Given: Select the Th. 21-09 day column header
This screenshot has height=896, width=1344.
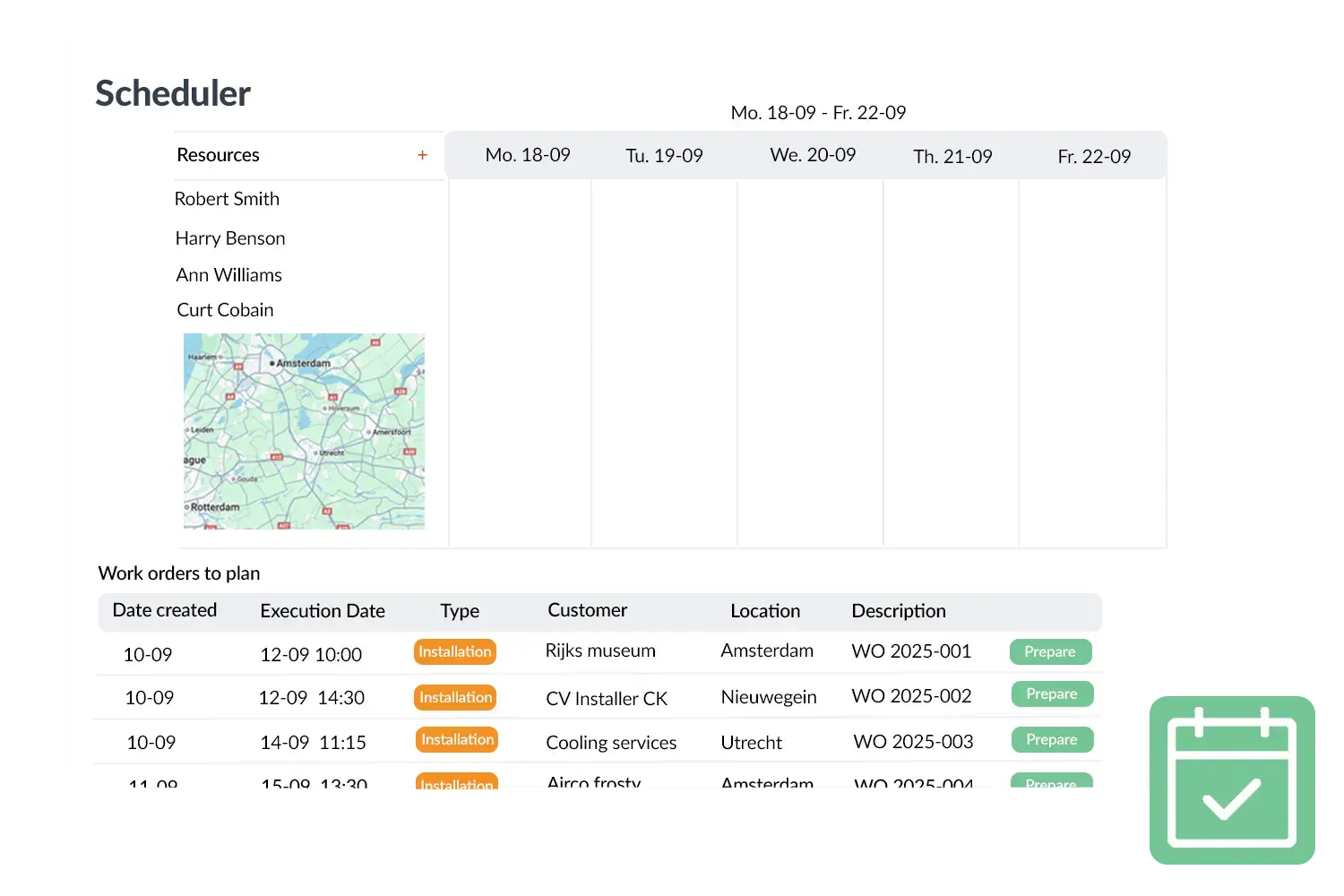Looking at the screenshot, I should (952, 157).
